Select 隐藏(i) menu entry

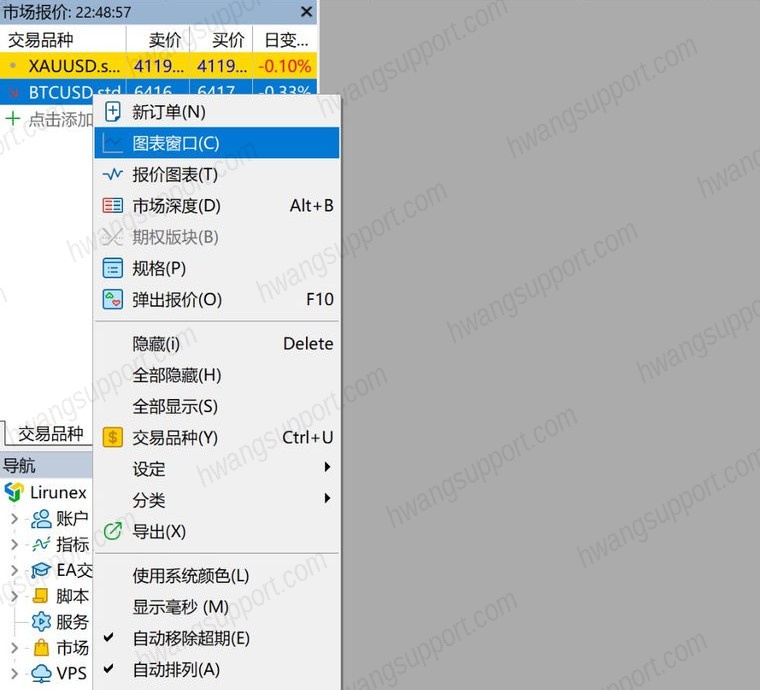click(x=217, y=344)
